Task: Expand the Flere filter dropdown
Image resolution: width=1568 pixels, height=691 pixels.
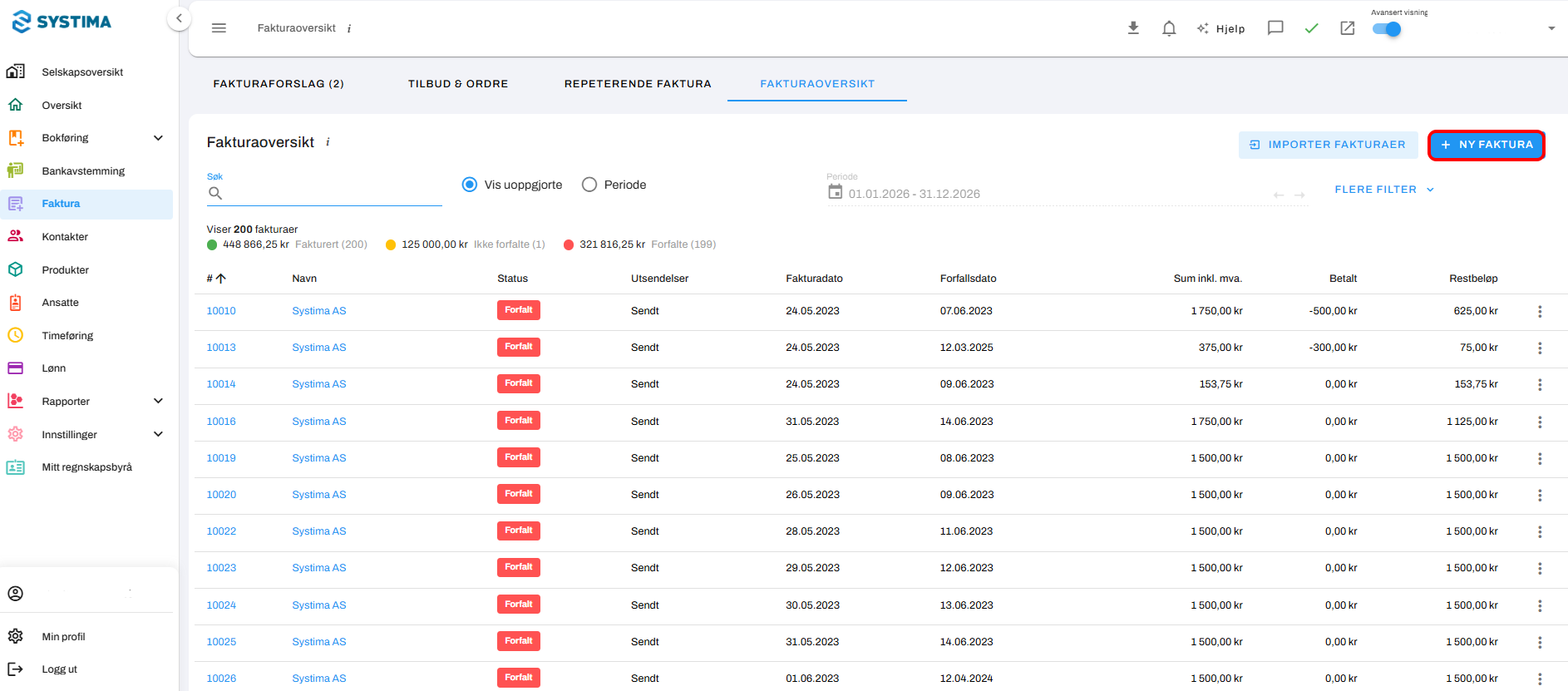Action: click(x=1384, y=190)
